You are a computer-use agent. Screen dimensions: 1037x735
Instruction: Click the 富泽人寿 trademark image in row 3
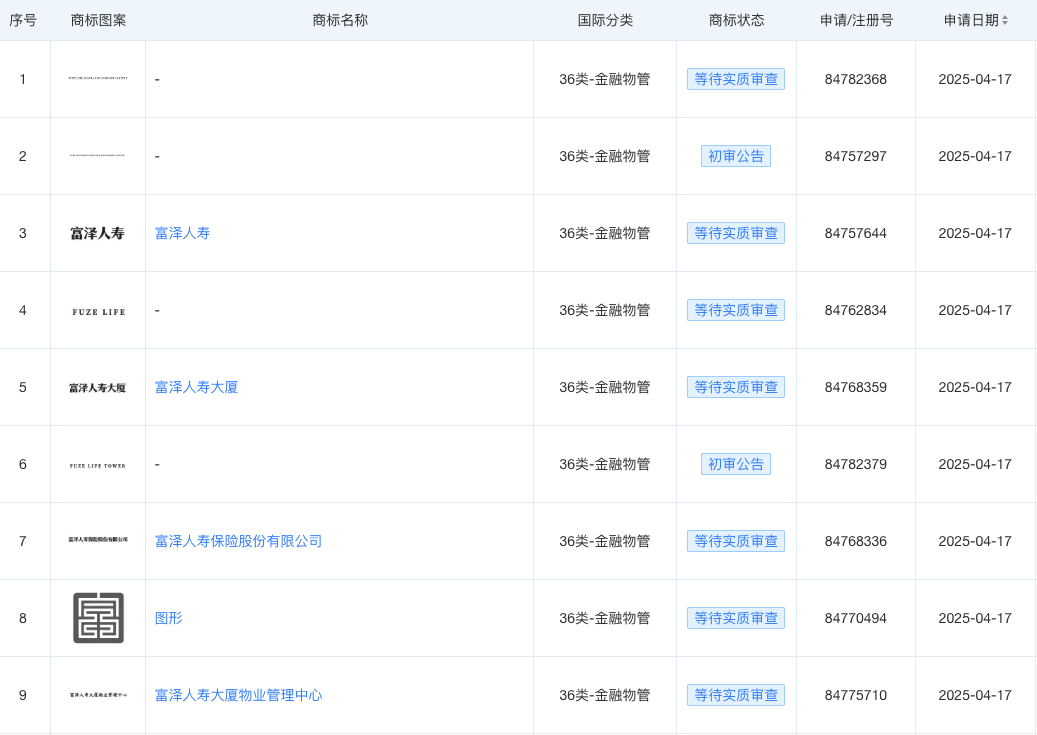click(x=98, y=233)
